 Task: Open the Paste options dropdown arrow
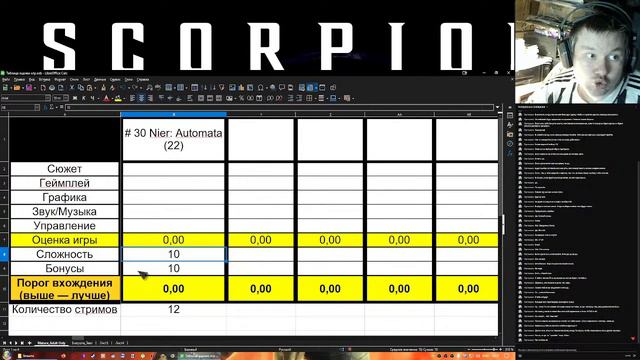(x=95, y=88)
